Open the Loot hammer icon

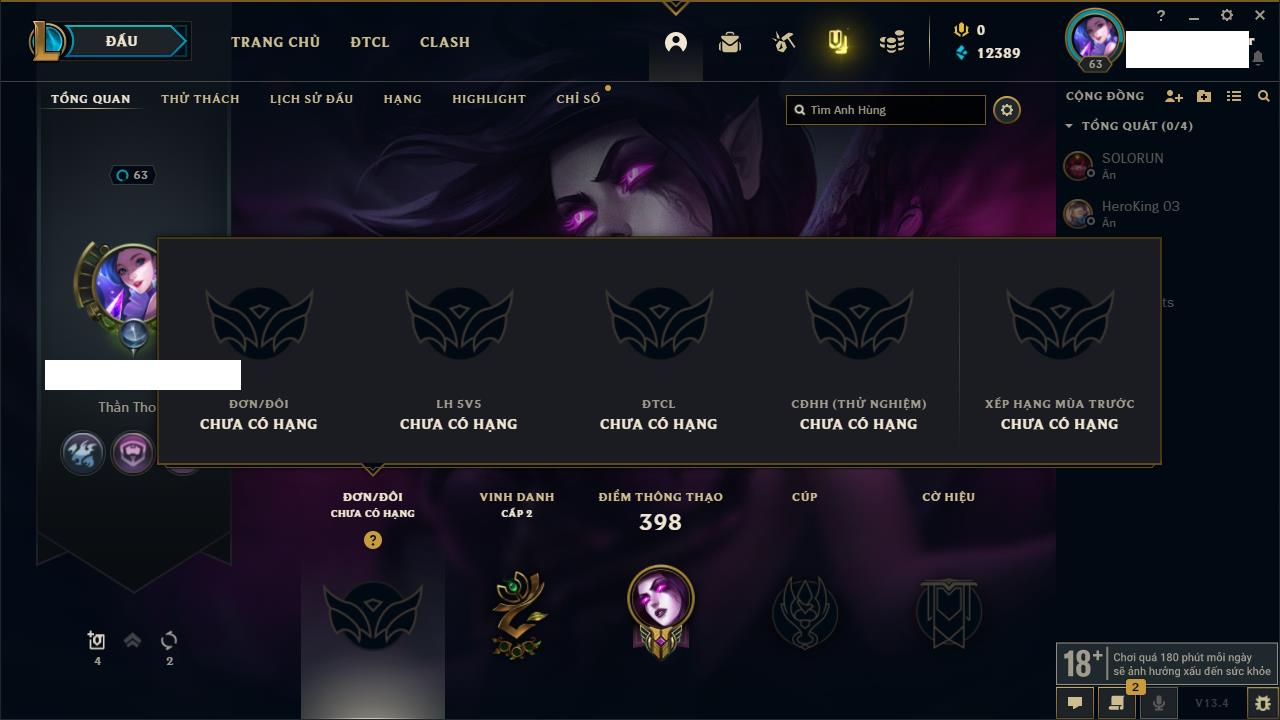pos(784,42)
